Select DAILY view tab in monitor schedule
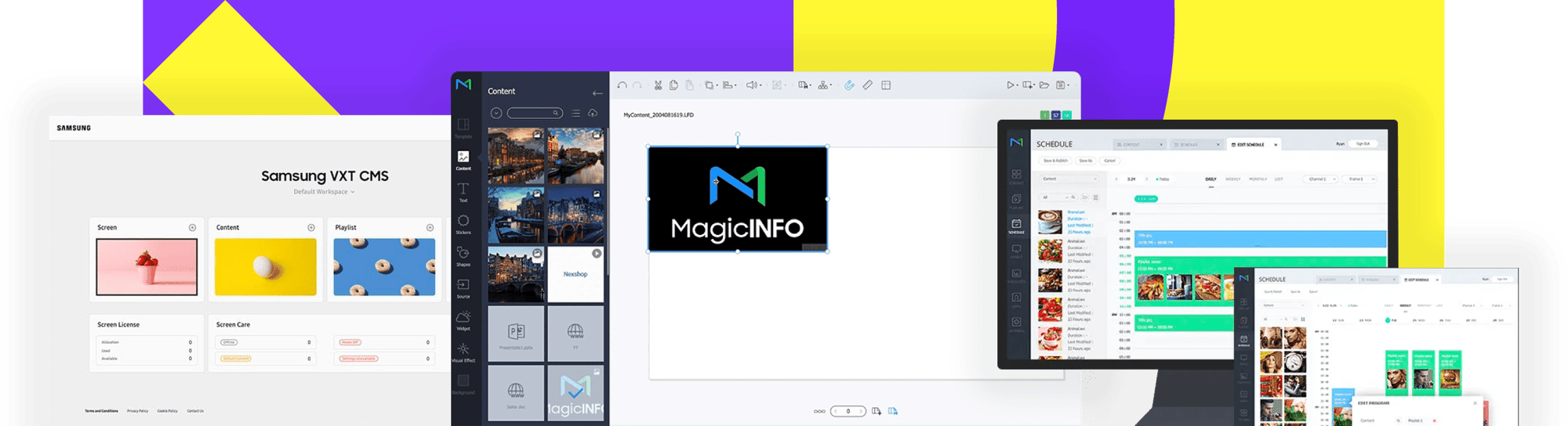 1210,179
